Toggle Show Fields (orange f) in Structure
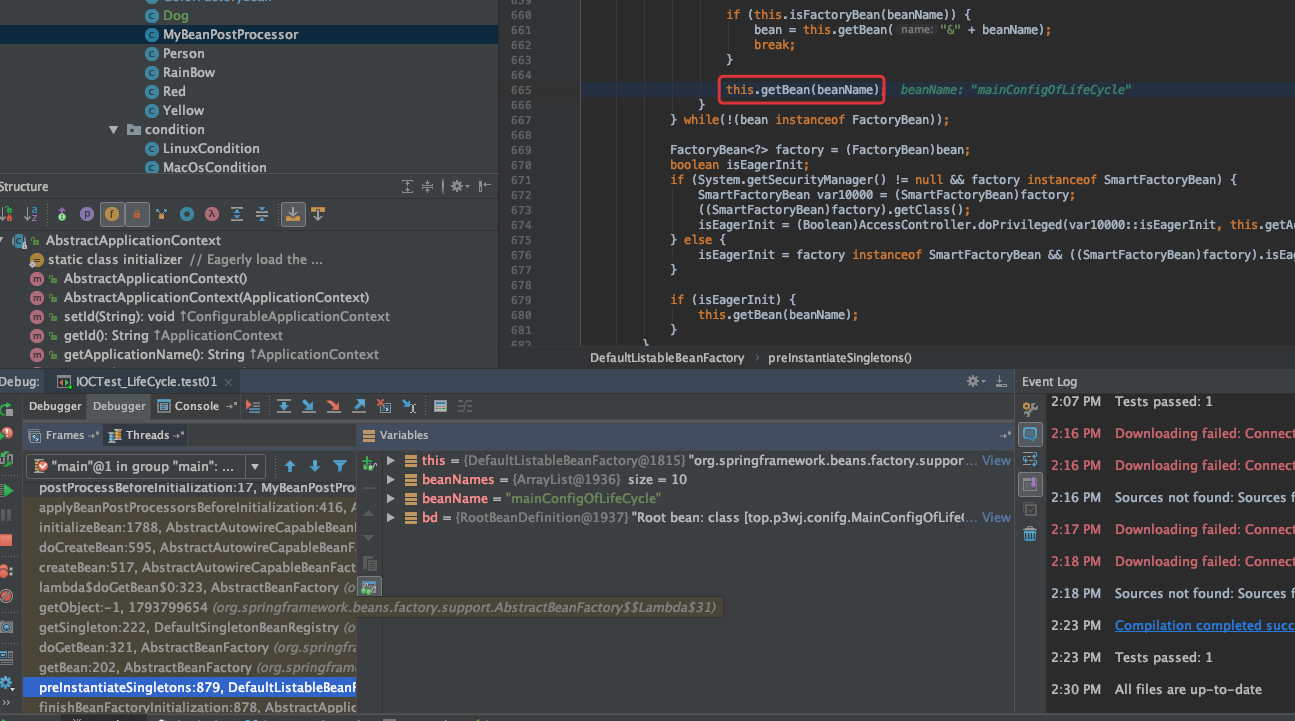The image size is (1295, 721). [112, 214]
